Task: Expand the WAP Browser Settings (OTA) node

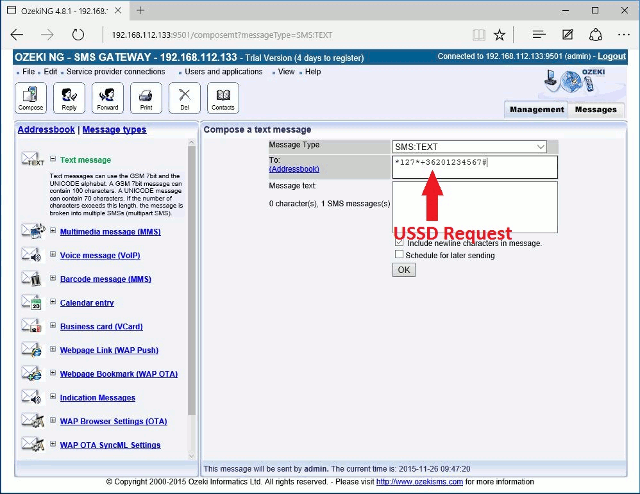Action: [53, 420]
